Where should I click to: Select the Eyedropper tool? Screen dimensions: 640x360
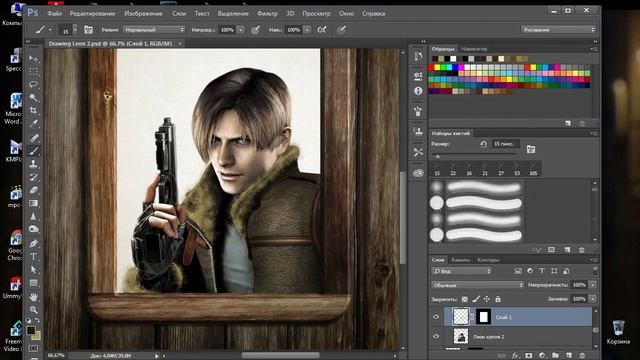click(33, 123)
